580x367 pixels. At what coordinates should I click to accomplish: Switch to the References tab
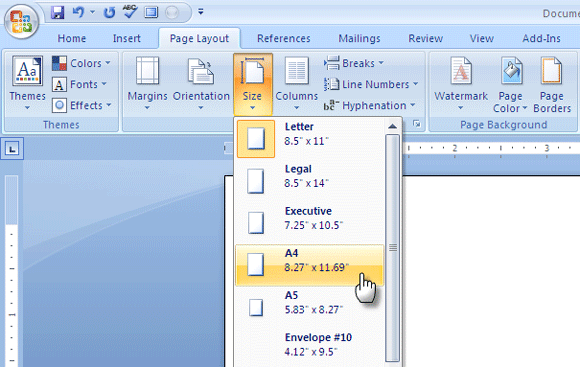pos(284,38)
